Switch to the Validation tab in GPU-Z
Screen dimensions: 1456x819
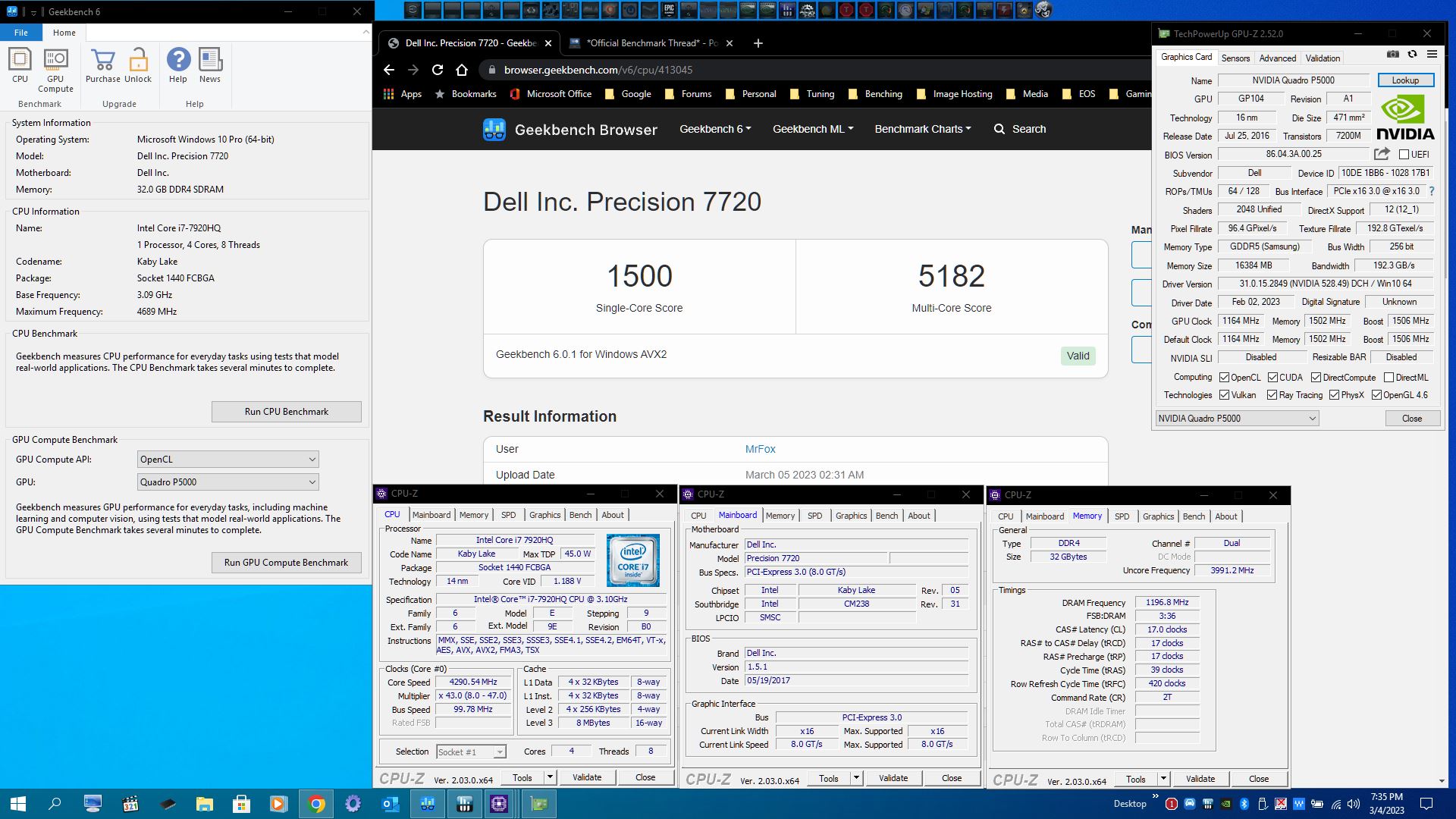(1323, 58)
